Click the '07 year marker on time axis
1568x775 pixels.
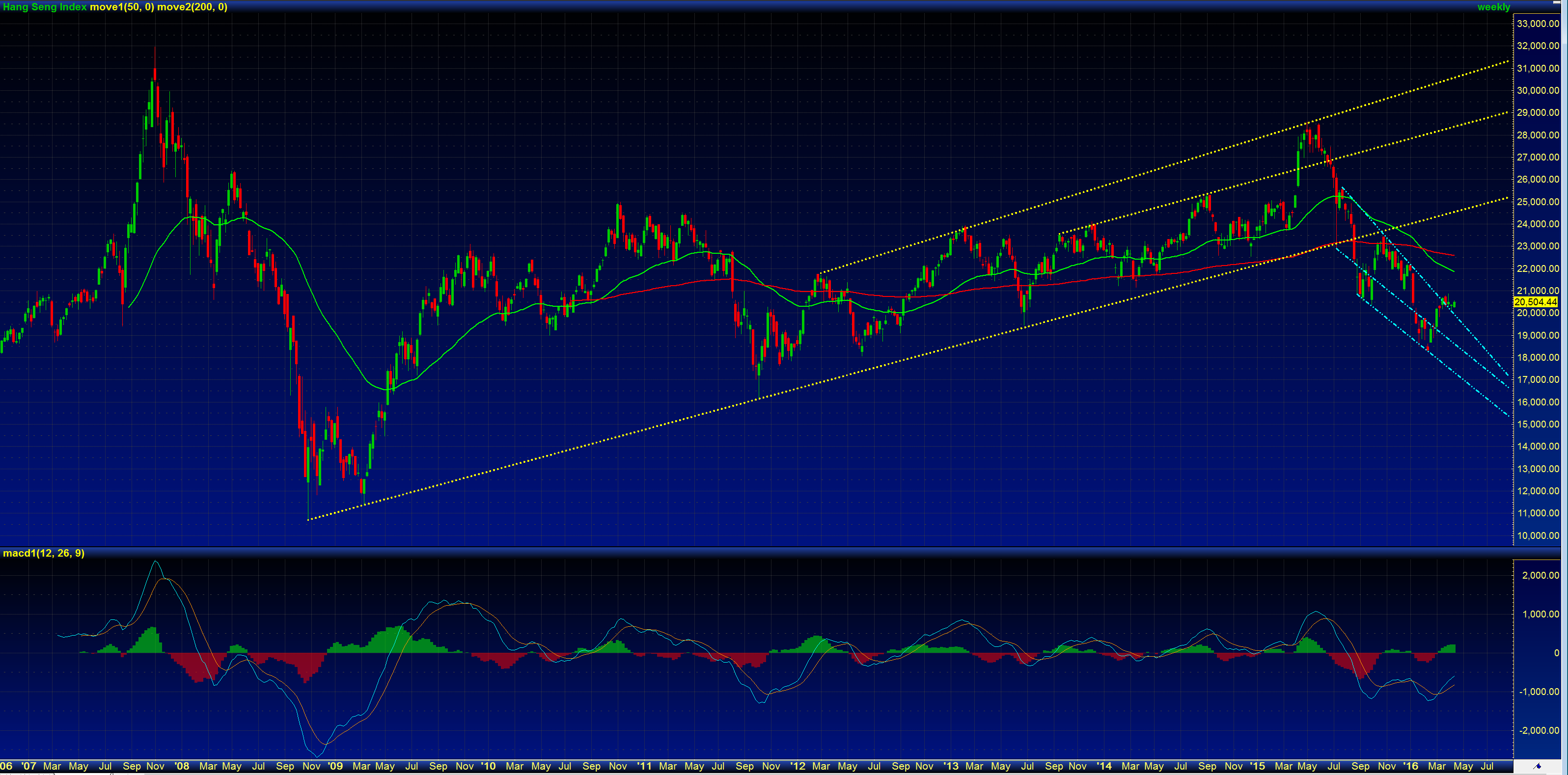point(28,766)
